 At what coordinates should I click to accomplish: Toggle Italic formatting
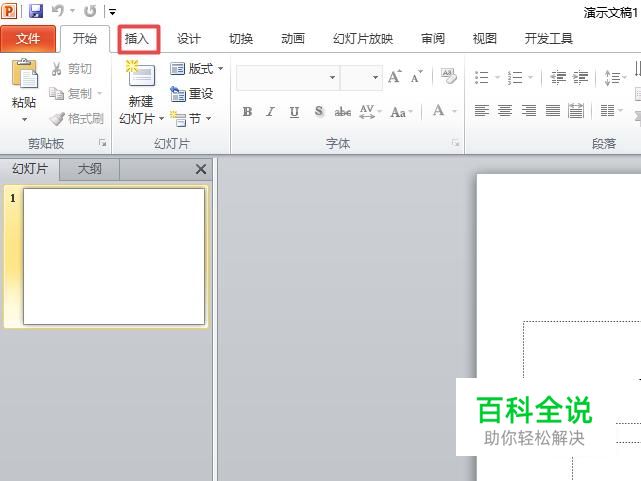[271, 111]
